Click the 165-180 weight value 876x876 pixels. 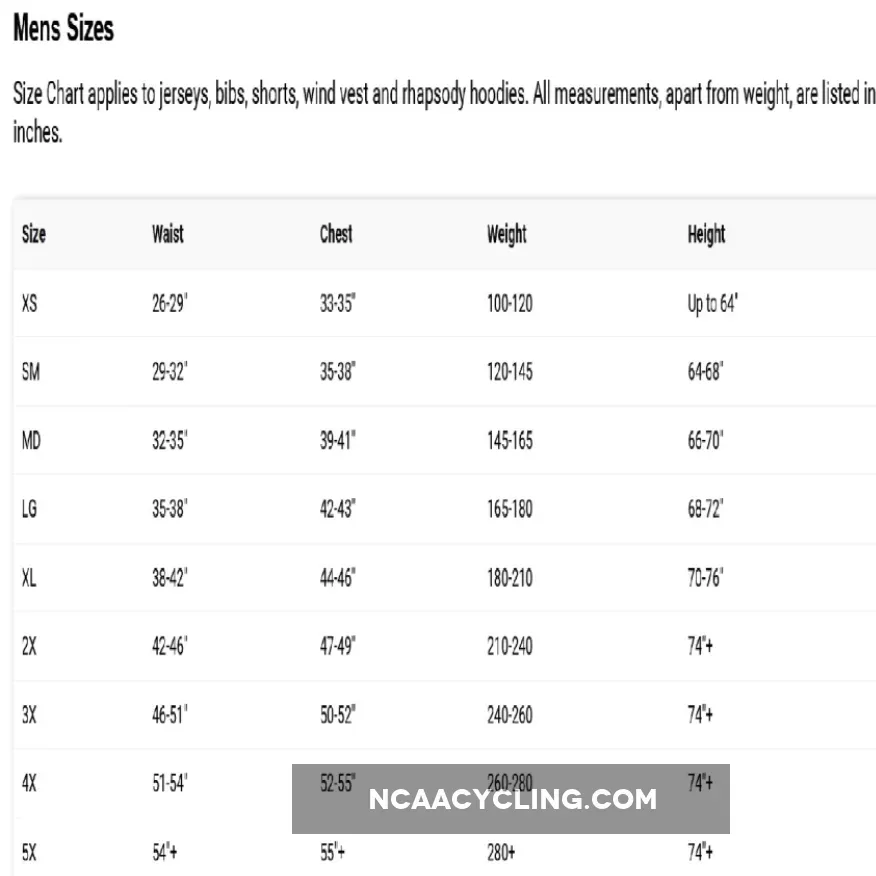510,509
